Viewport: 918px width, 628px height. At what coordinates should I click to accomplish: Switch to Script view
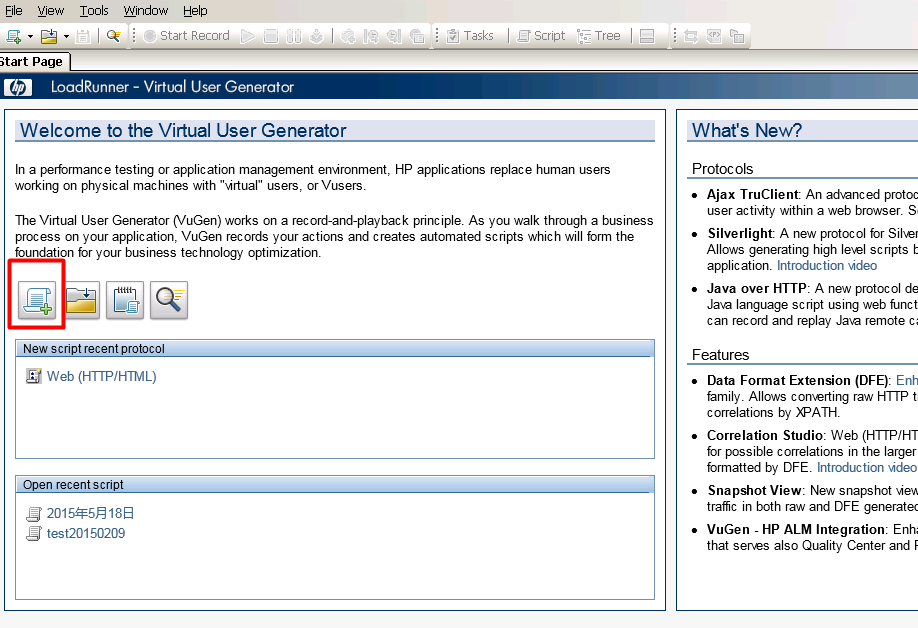[542, 36]
